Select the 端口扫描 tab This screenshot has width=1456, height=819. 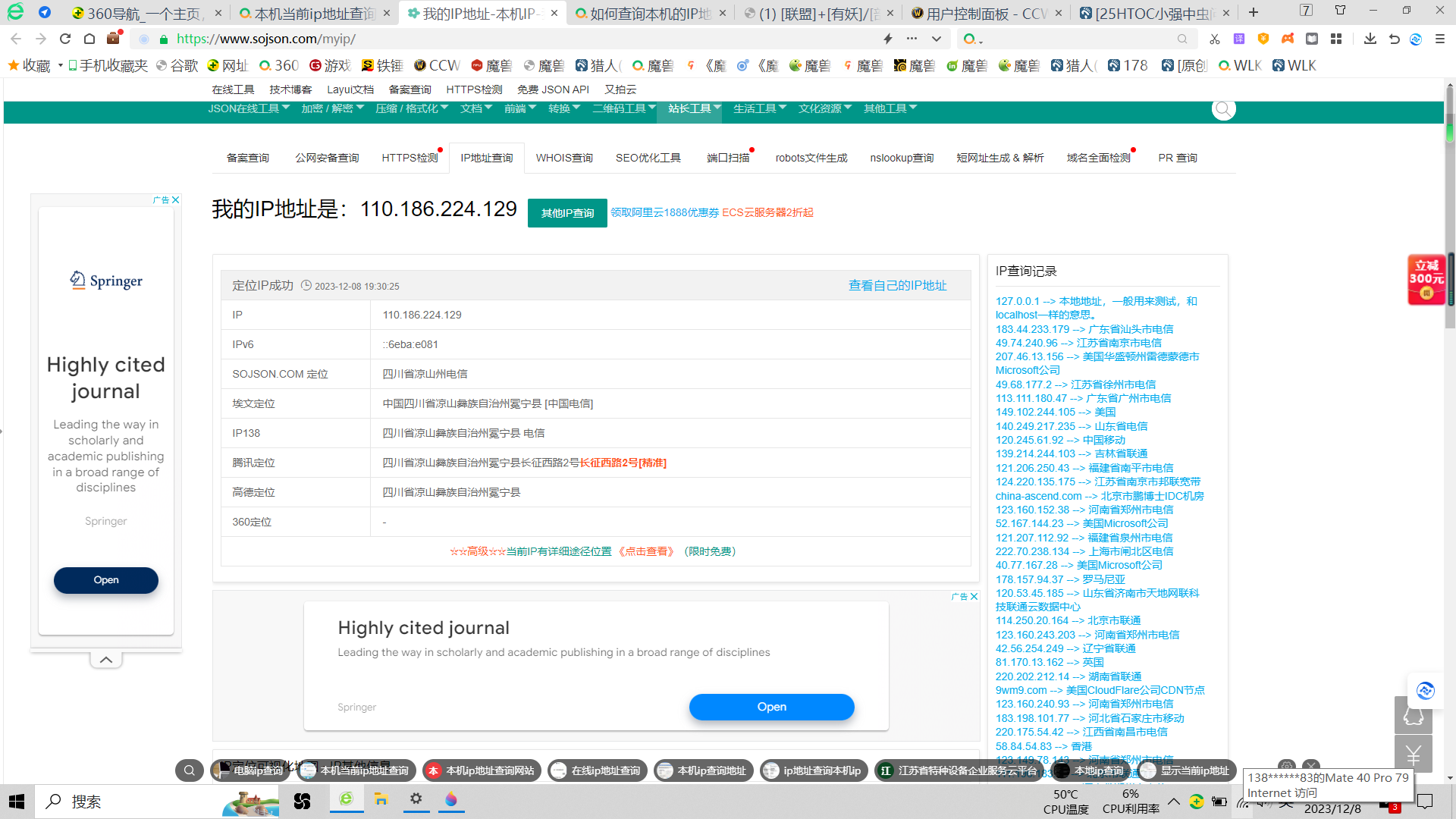[728, 158]
